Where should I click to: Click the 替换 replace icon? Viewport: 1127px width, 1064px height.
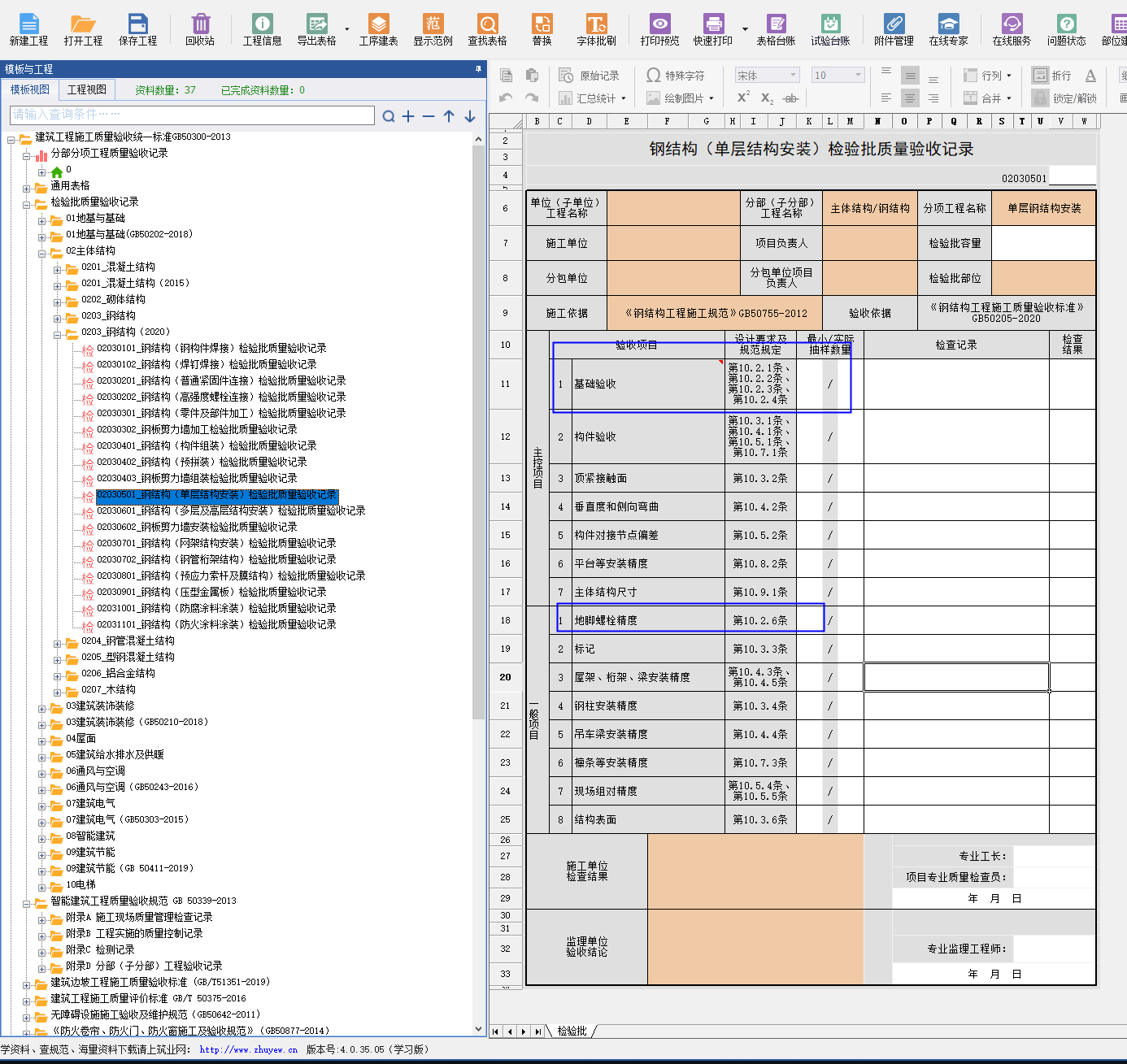click(x=542, y=29)
